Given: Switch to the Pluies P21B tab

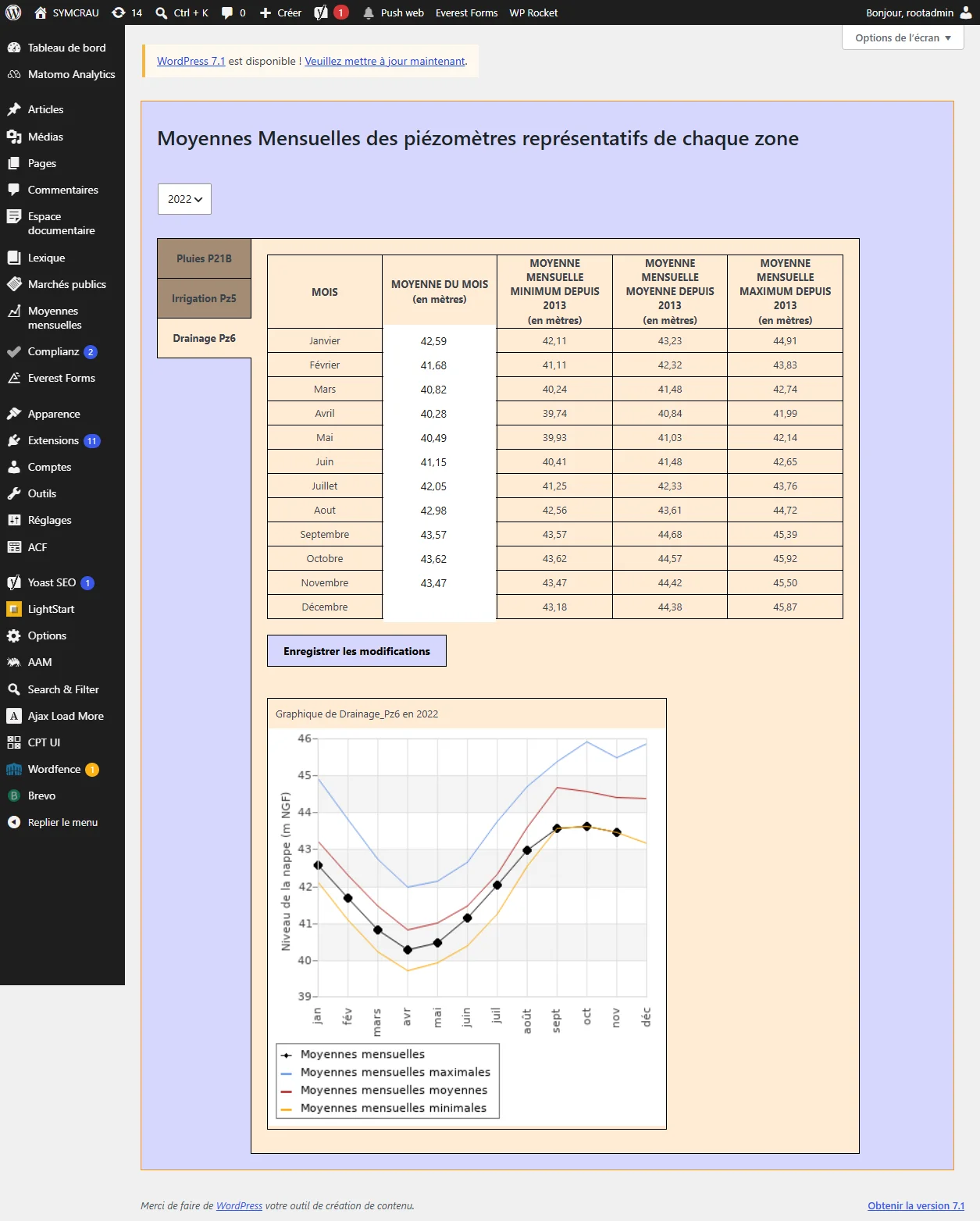Looking at the screenshot, I should click(x=204, y=258).
